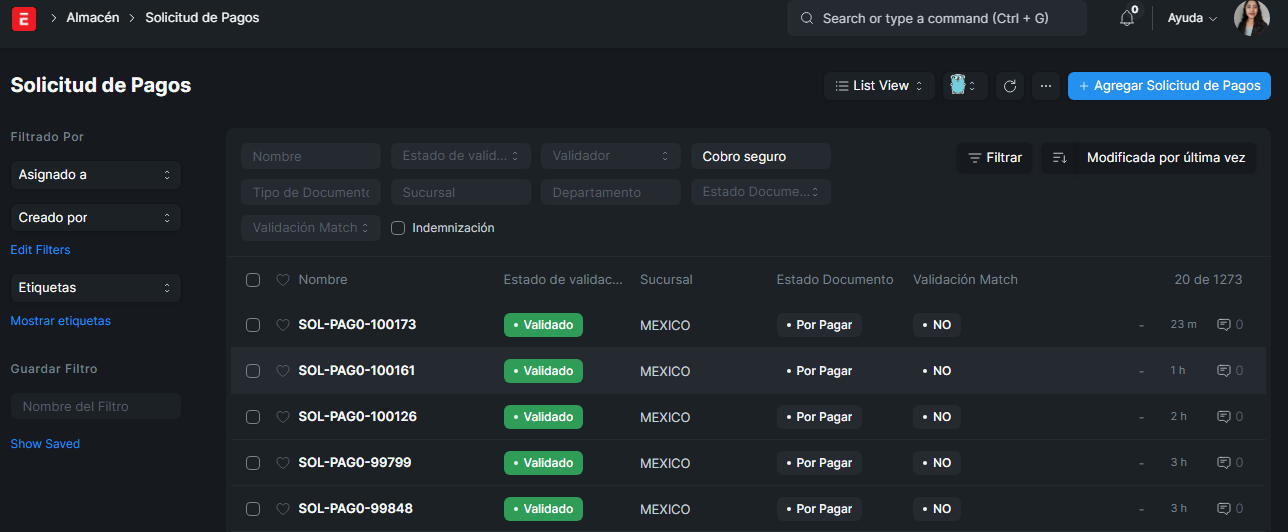Click the user profile avatar
Screen dimensions: 1288x532
1251,18
